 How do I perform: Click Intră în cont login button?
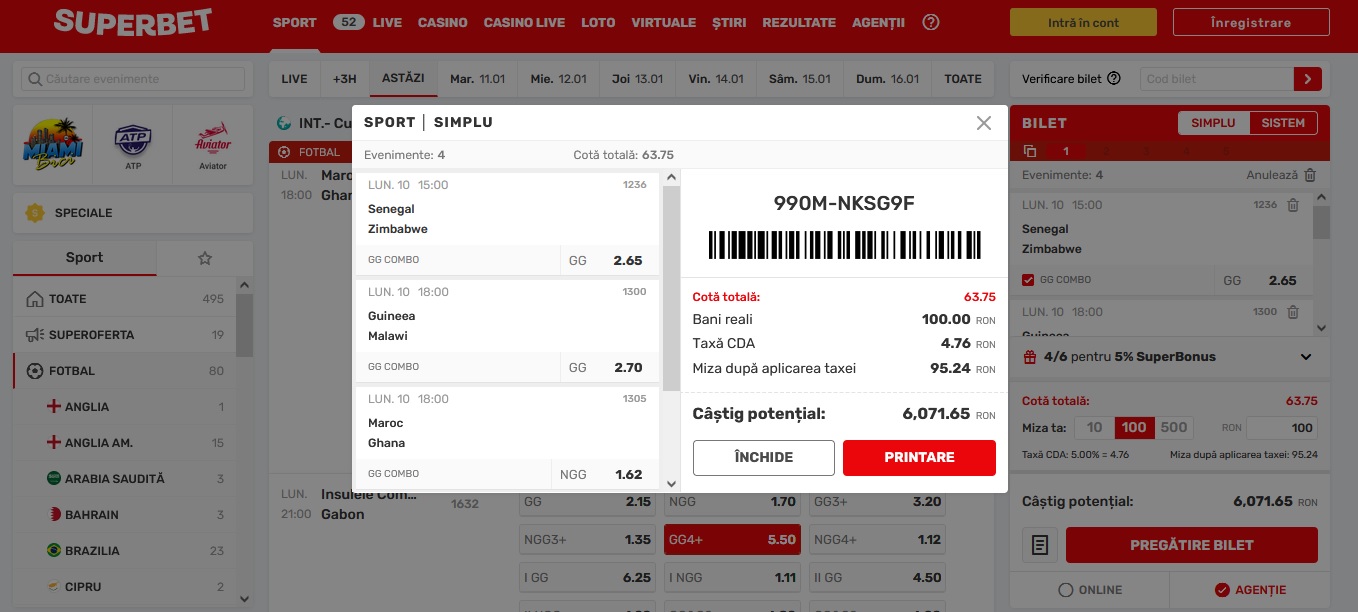(1083, 23)
